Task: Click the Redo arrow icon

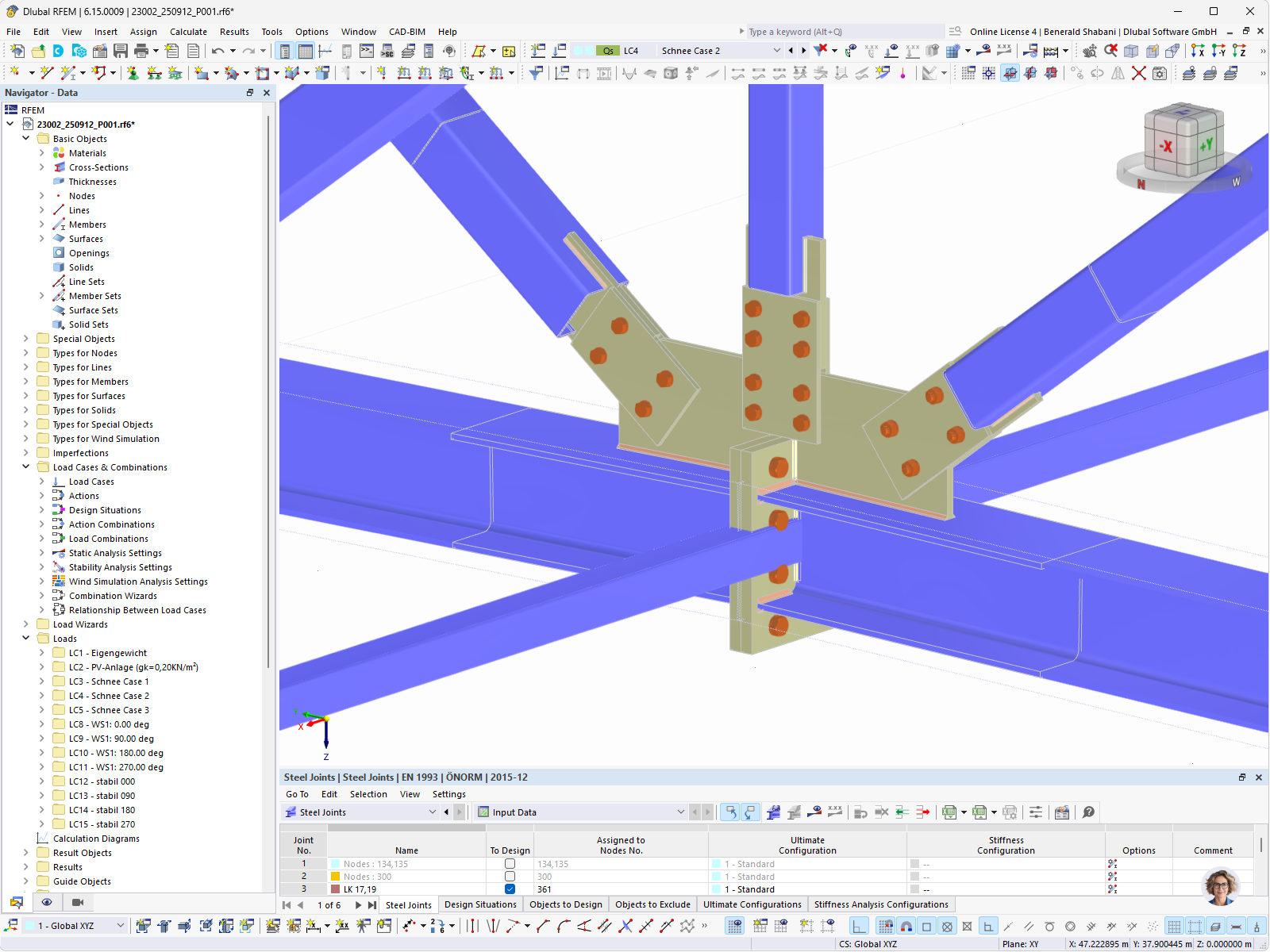Action: (x=248, y=51)
